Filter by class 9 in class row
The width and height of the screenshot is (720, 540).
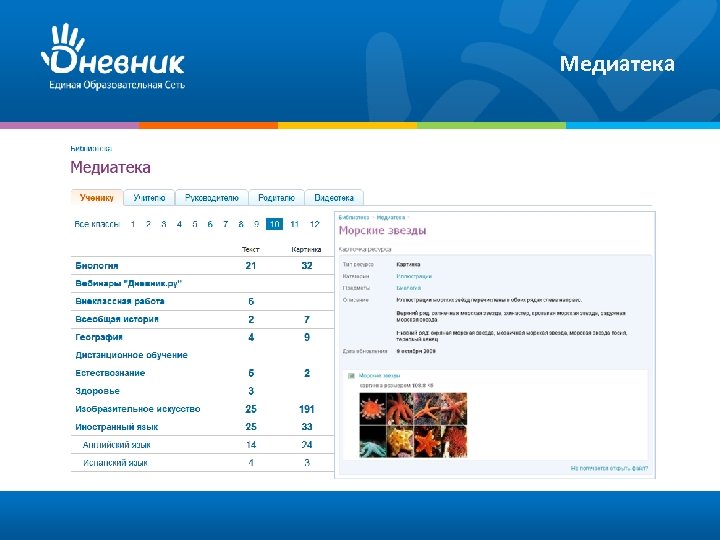(256, 224)
